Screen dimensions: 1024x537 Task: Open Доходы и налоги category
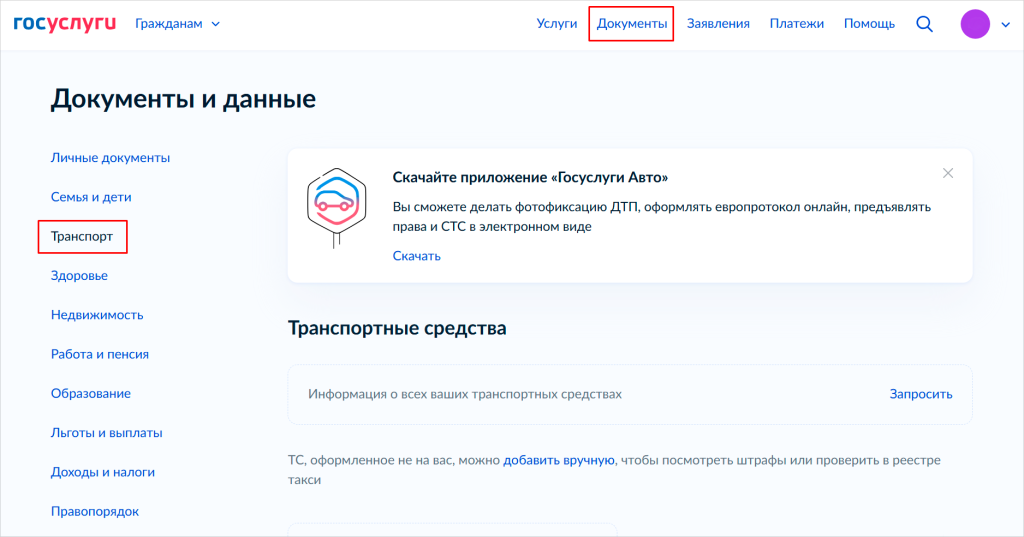[x=103, y=472]
